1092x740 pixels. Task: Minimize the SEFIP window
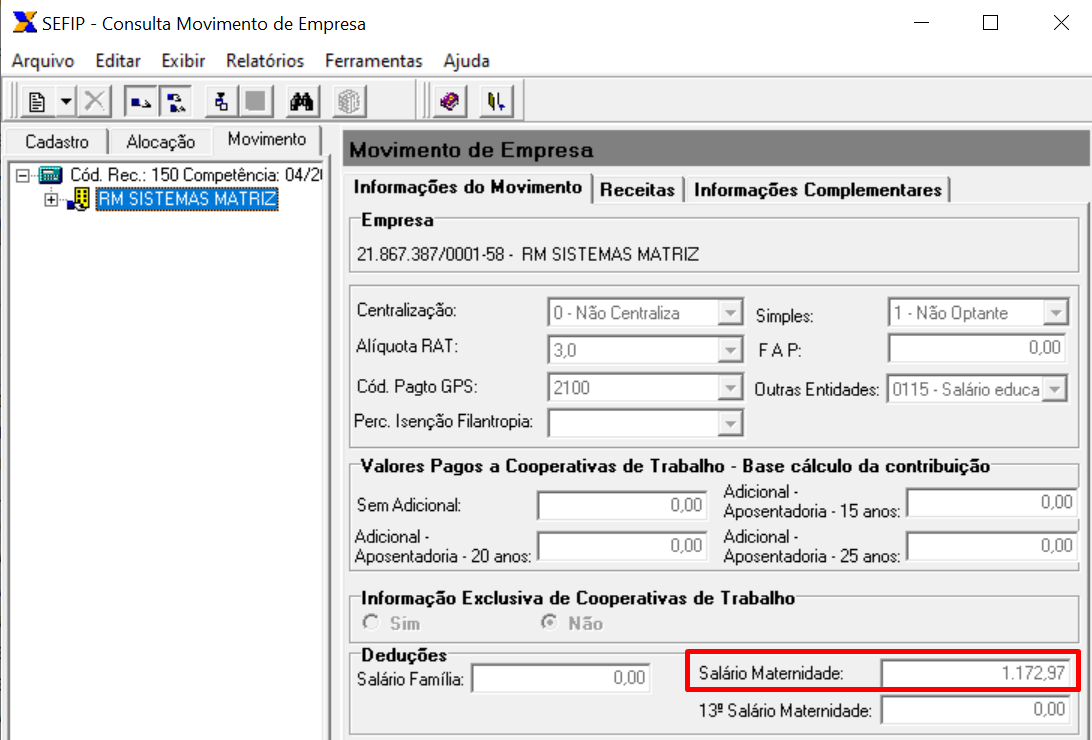point(921,23)
